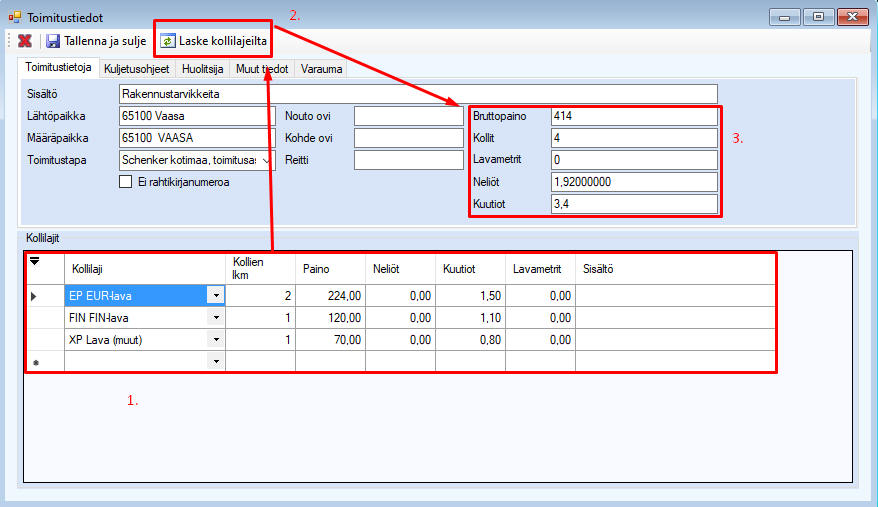Switch to the Varauma tab
Viewport: 878px width, 507px height.
(x=322, y=69)
